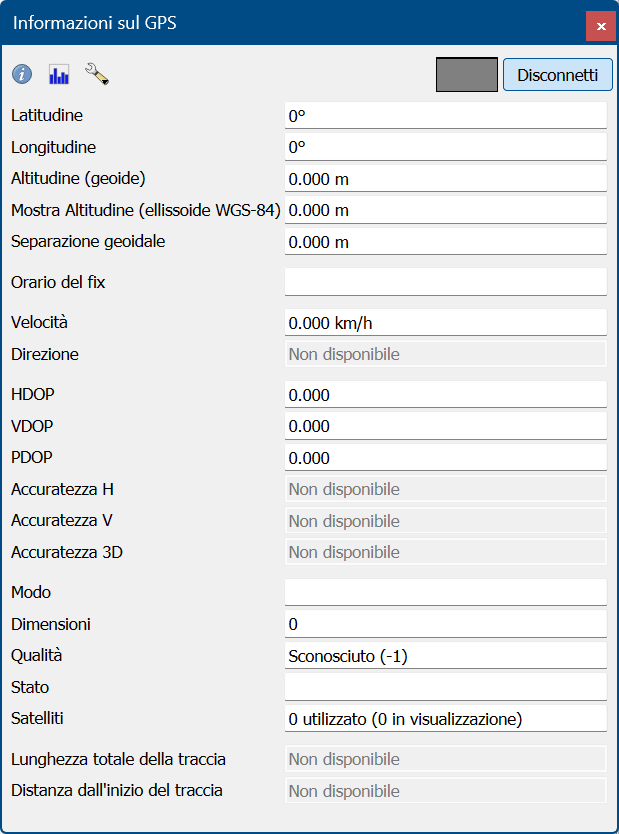Click the PDOP label
This screenshot has width=619, height=834.
tap(32, 457)
